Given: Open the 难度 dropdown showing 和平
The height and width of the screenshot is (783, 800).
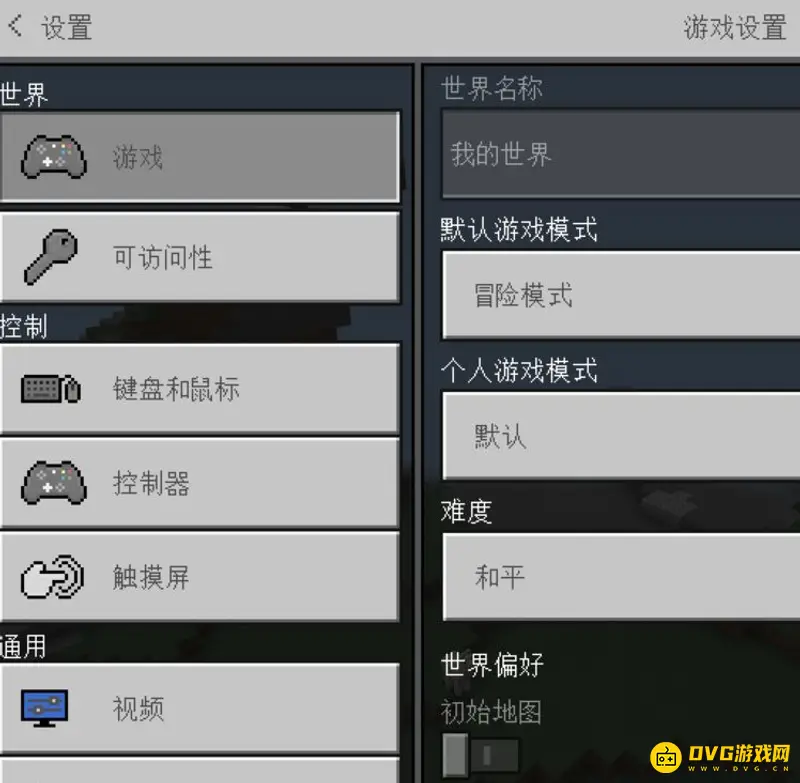Looking at the screenshot, I should point(621,577).
